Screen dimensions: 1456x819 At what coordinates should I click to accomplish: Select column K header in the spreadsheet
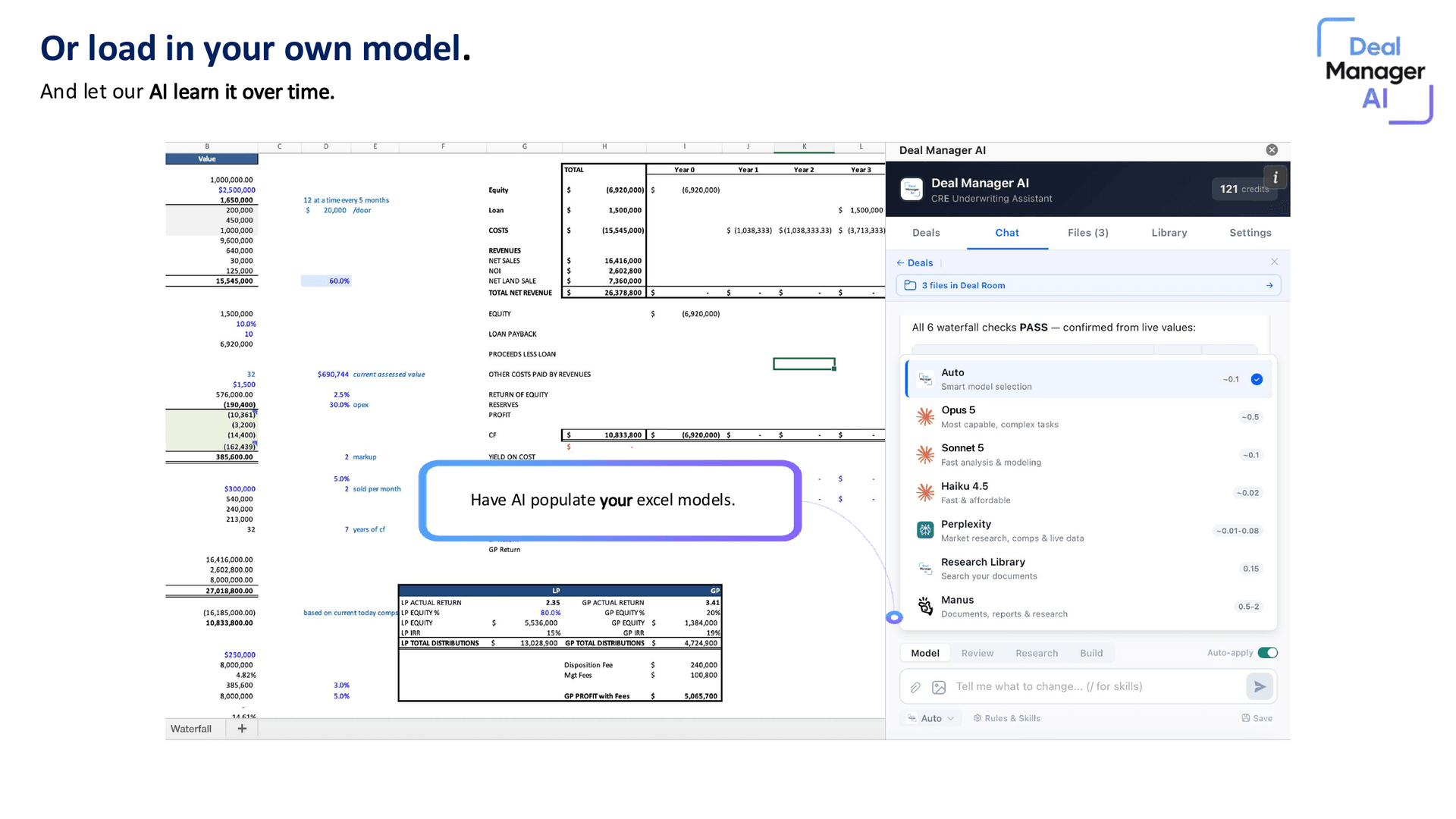point(804,146)
